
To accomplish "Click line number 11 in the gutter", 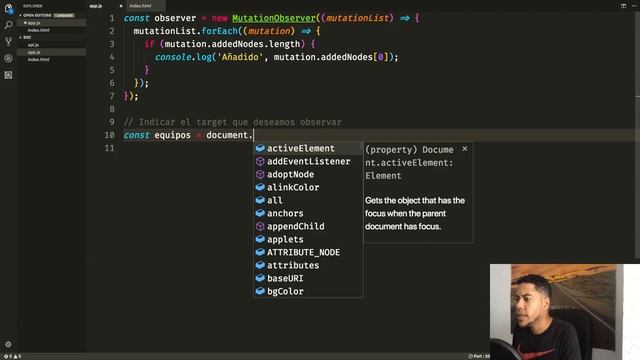I will coord(109,148).
